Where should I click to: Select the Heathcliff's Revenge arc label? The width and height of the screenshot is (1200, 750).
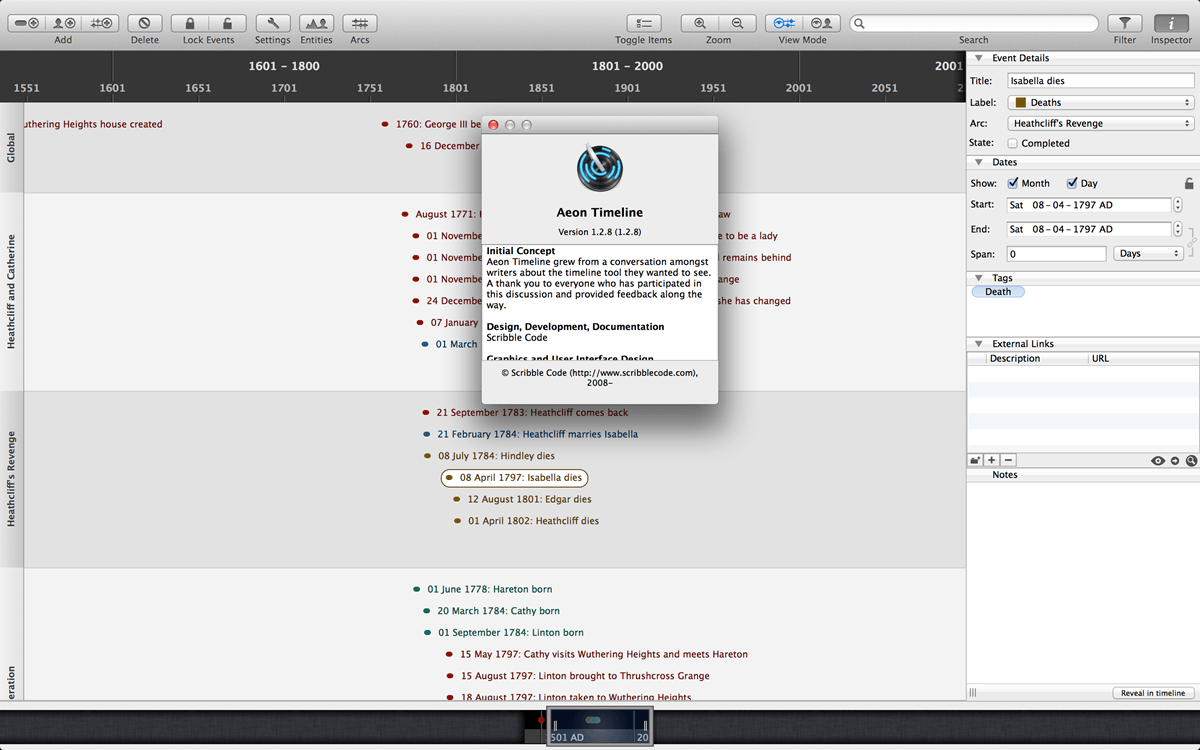point(11,479)
